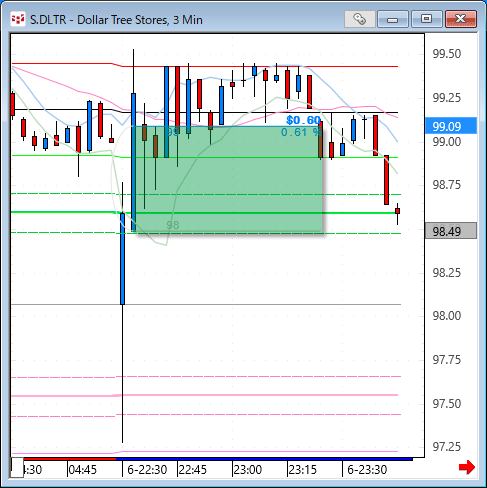Click the 98.25 price axis label
487x488 pixels.
447,273
